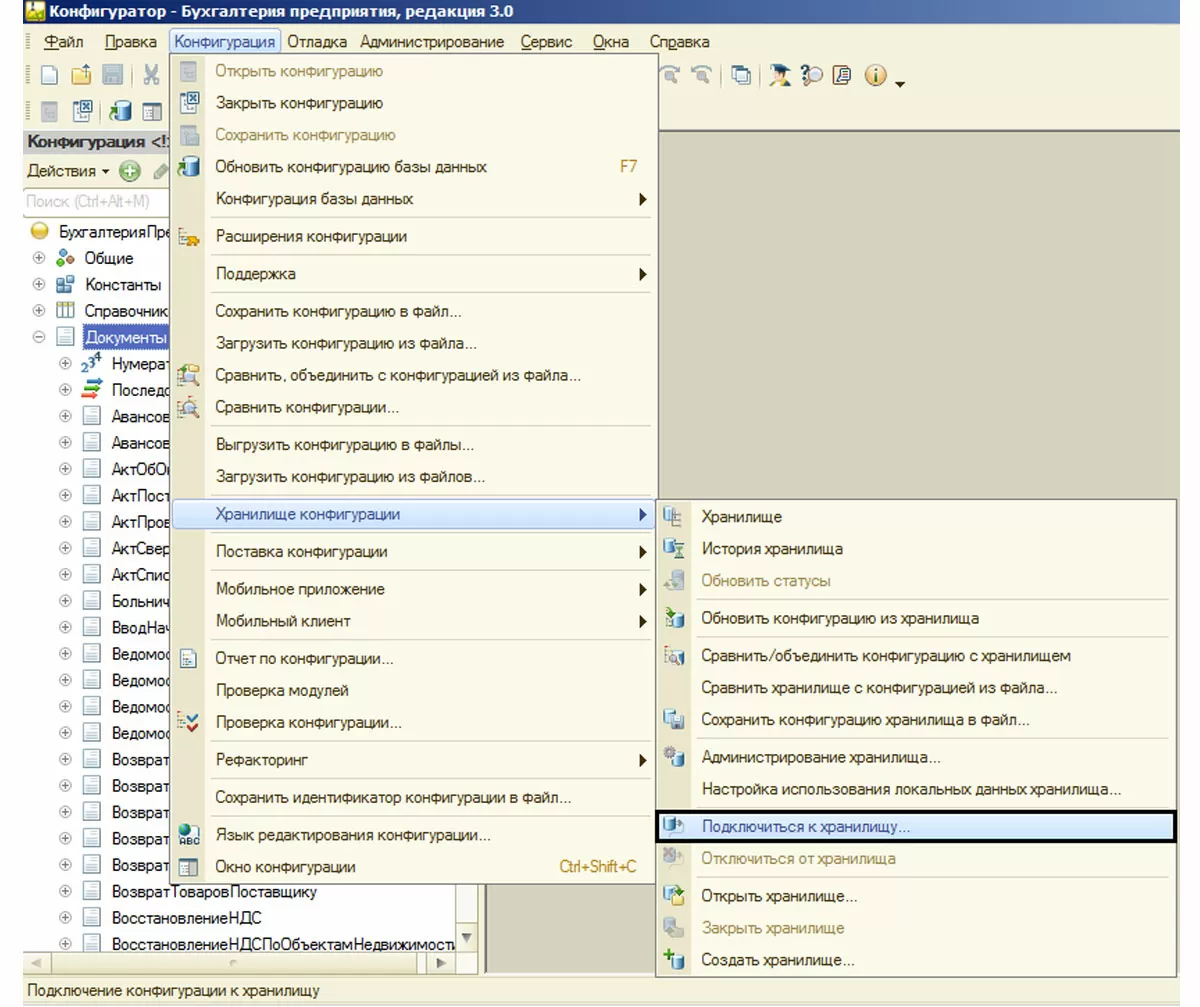Collapse the Документы tree node

point(39,337)
